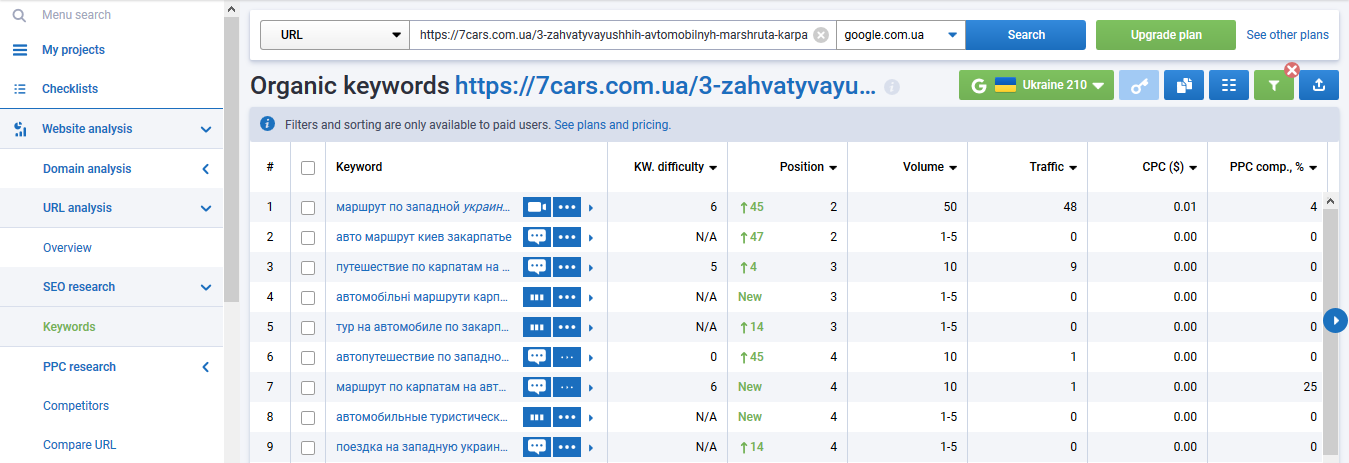Check the checkbox for row 2
1349x463 pixels.
(x=308, y=238)
